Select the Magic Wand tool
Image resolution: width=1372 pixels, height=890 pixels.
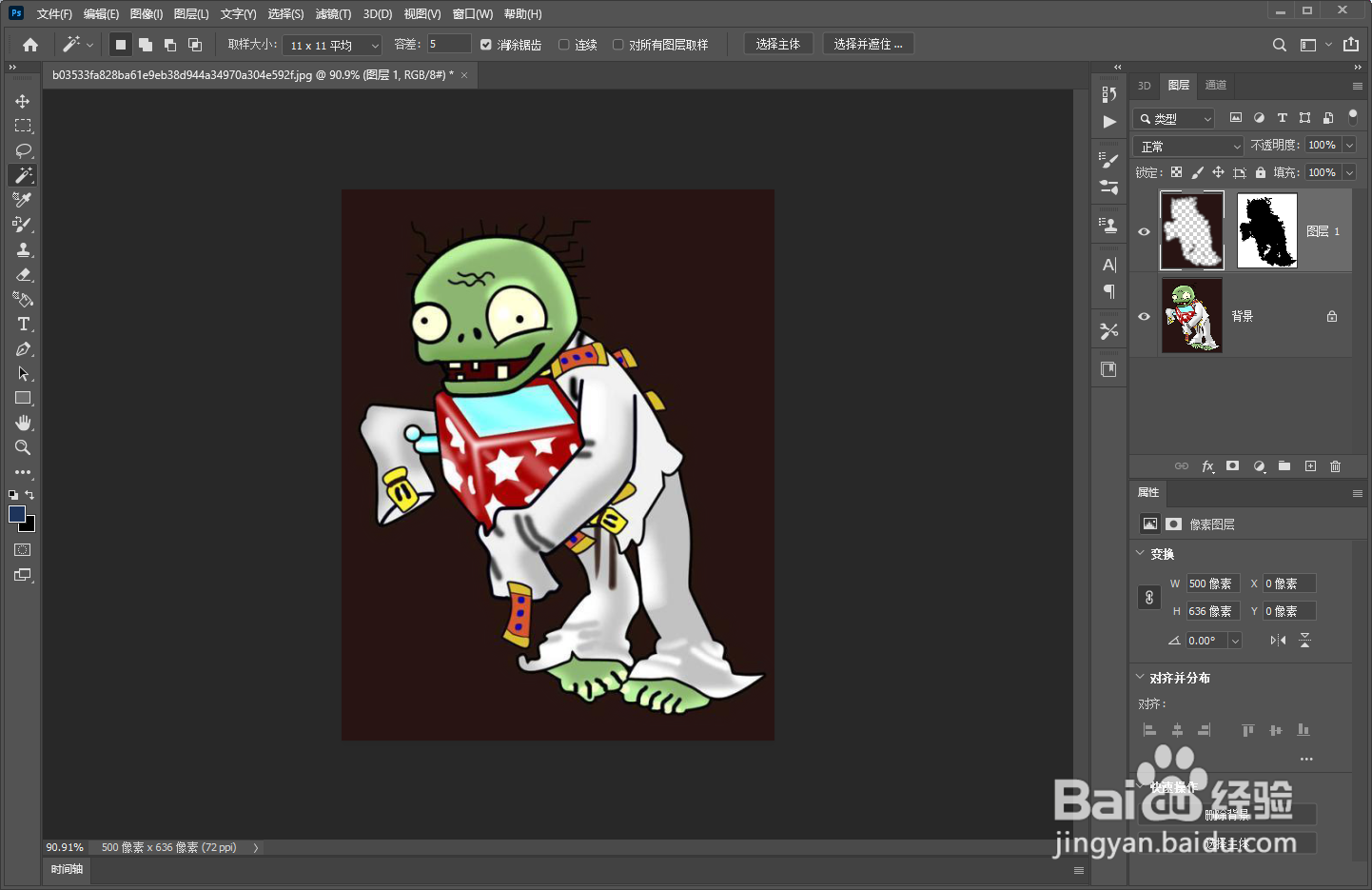click(x=23, y=175)
